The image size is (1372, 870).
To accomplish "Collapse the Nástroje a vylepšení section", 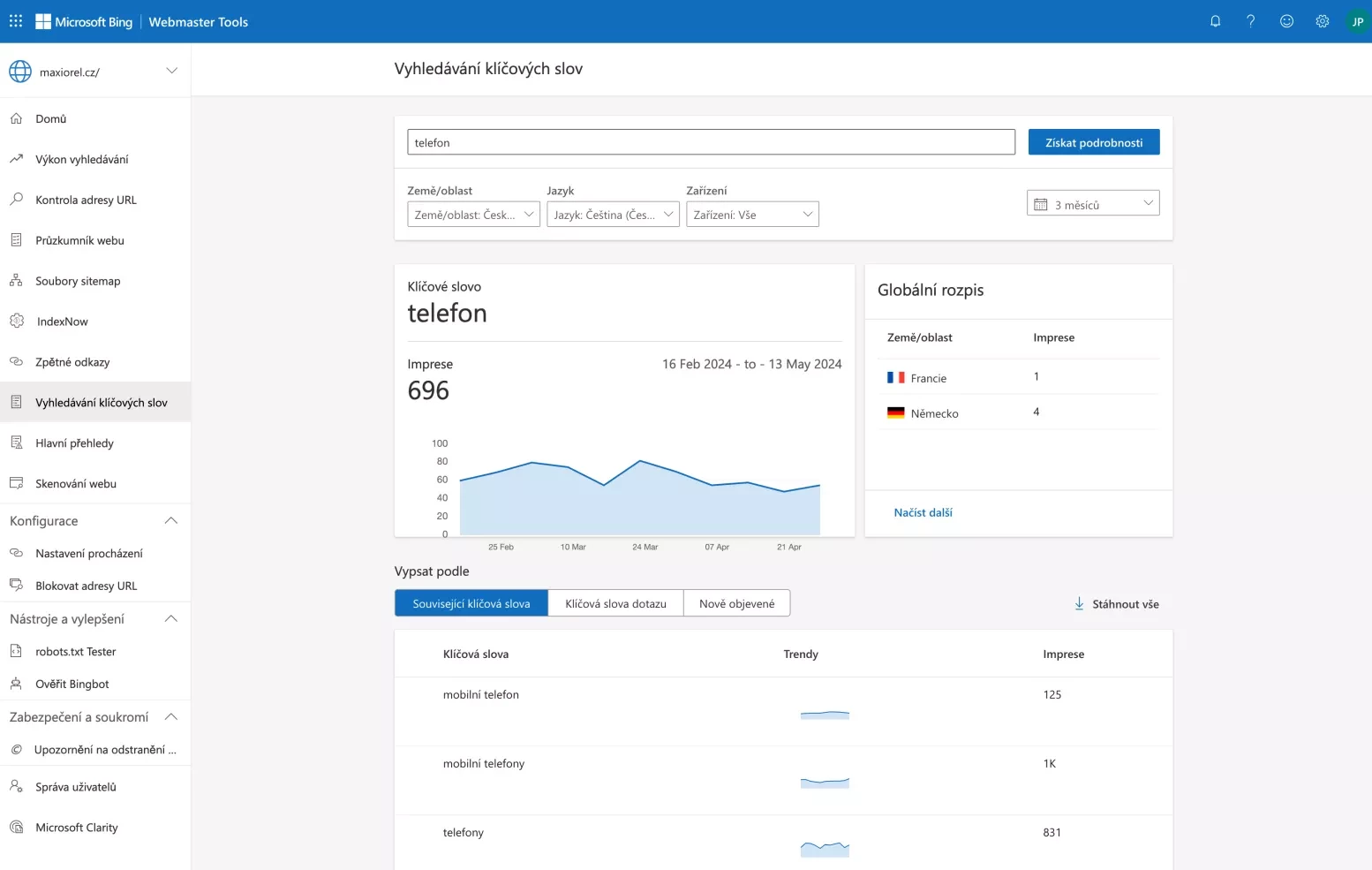I will (172, 618).
